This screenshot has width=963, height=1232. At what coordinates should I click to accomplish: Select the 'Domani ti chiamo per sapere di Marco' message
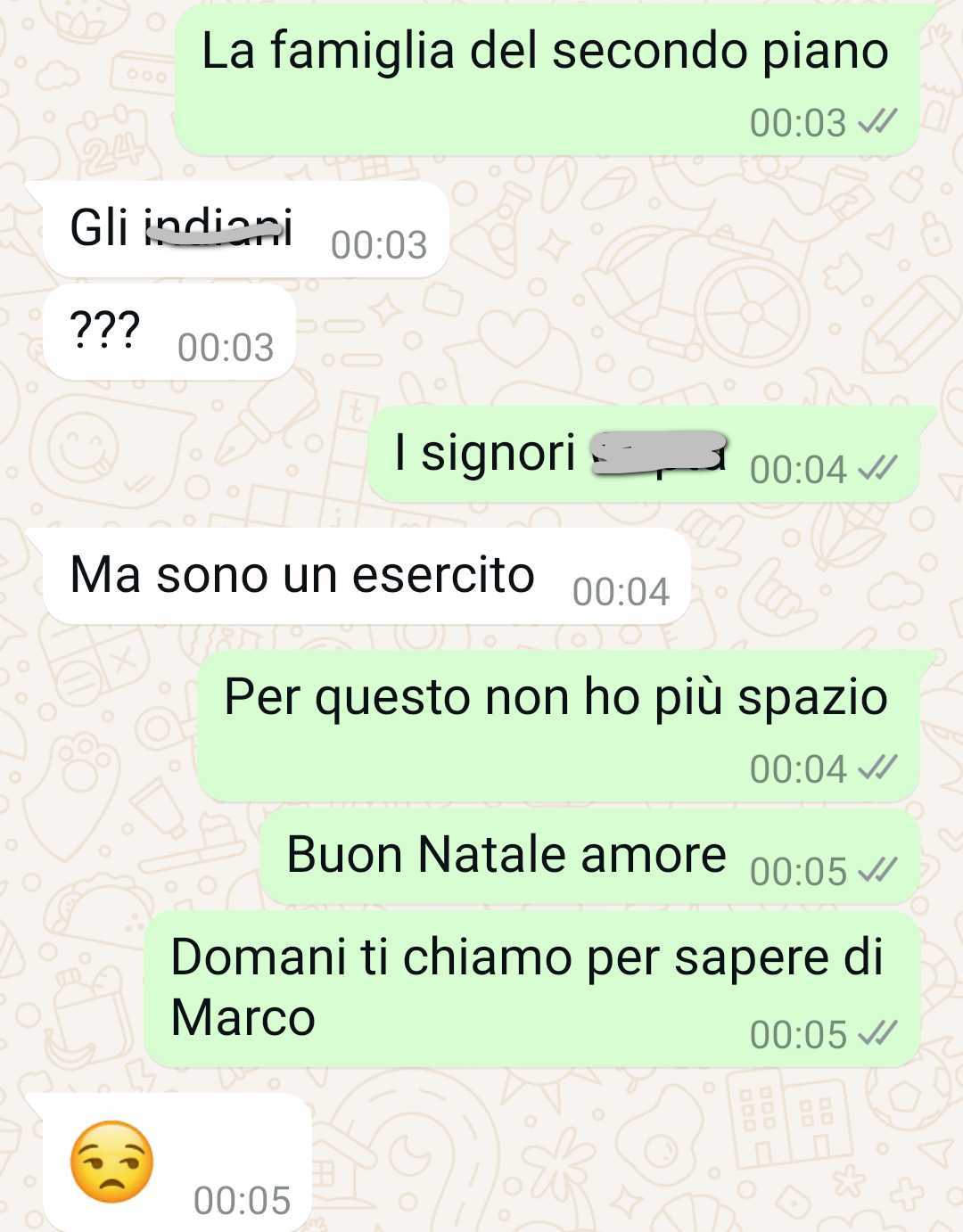click(x=532, y=988)
